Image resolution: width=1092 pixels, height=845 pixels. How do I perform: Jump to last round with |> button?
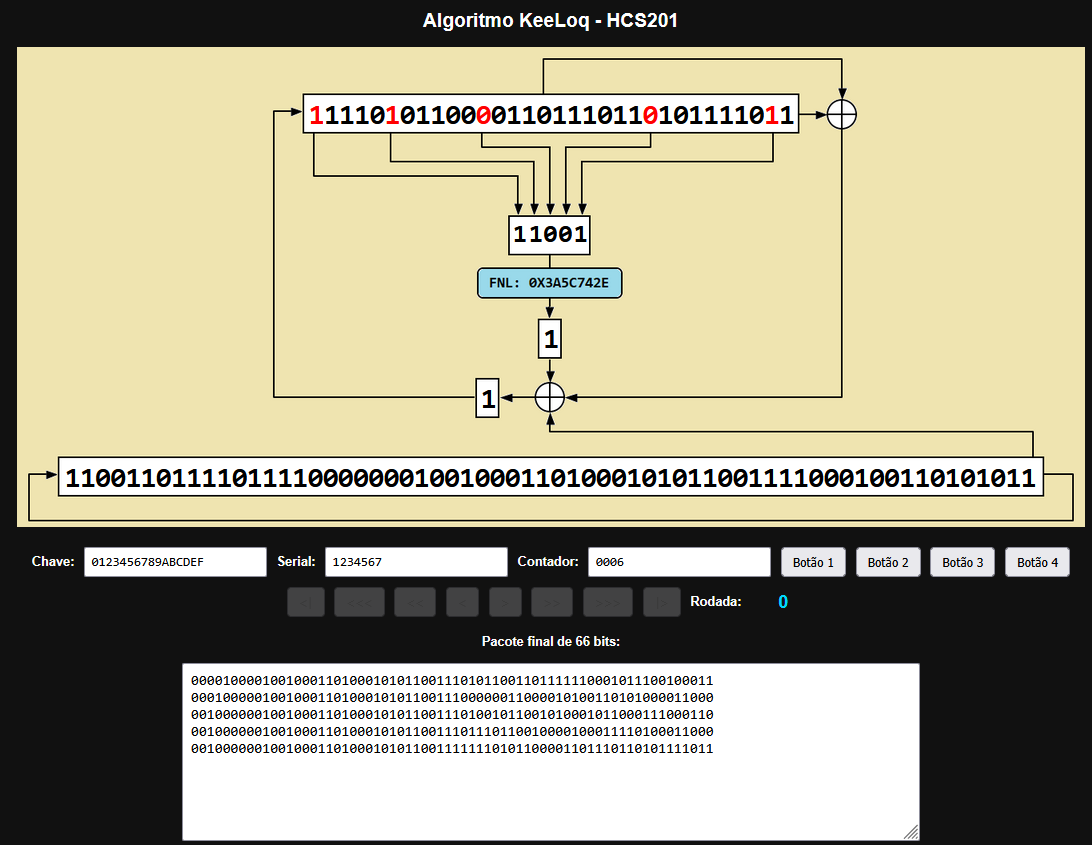click(x=662, y=602)
